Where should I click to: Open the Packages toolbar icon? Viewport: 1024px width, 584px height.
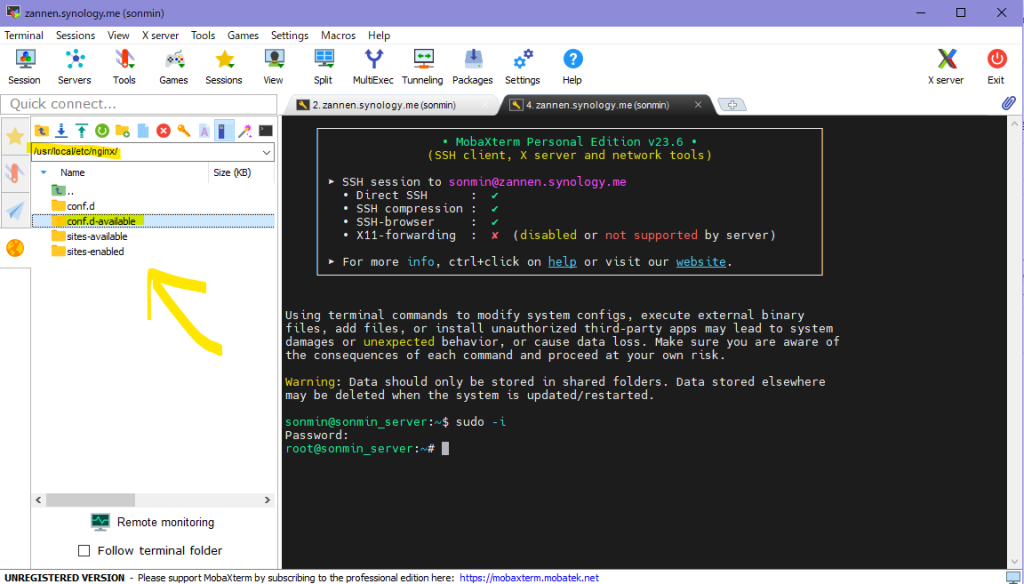[472, 66]
